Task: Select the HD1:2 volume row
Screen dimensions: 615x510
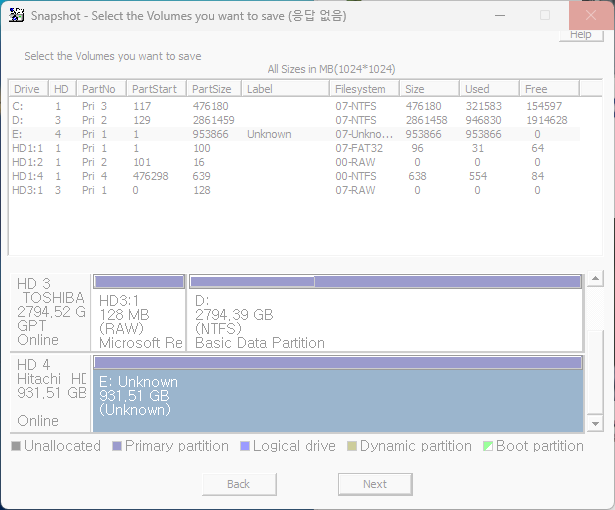Action: pyautogui.click(x=294, y=162)
